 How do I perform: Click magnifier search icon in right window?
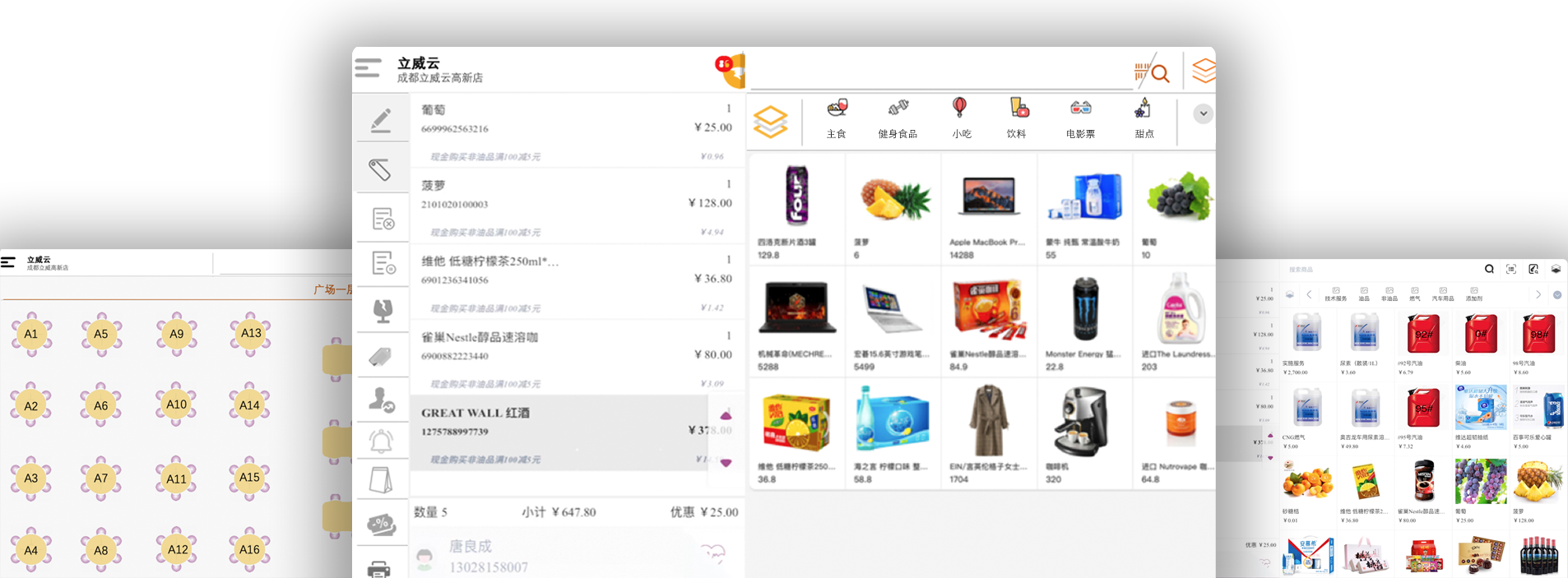1489,269
